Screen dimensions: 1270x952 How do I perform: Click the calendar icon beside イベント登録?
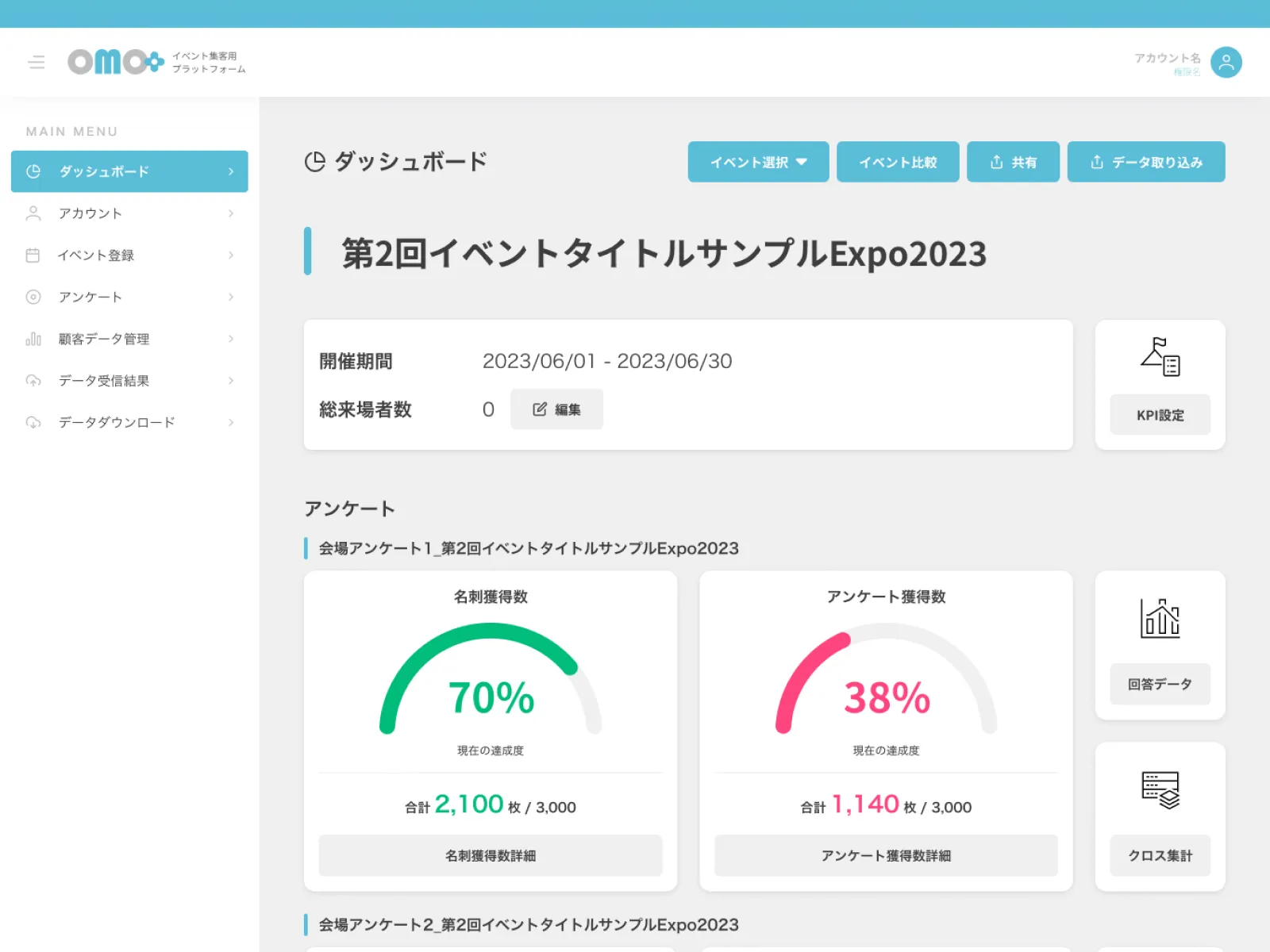point(33,255)
